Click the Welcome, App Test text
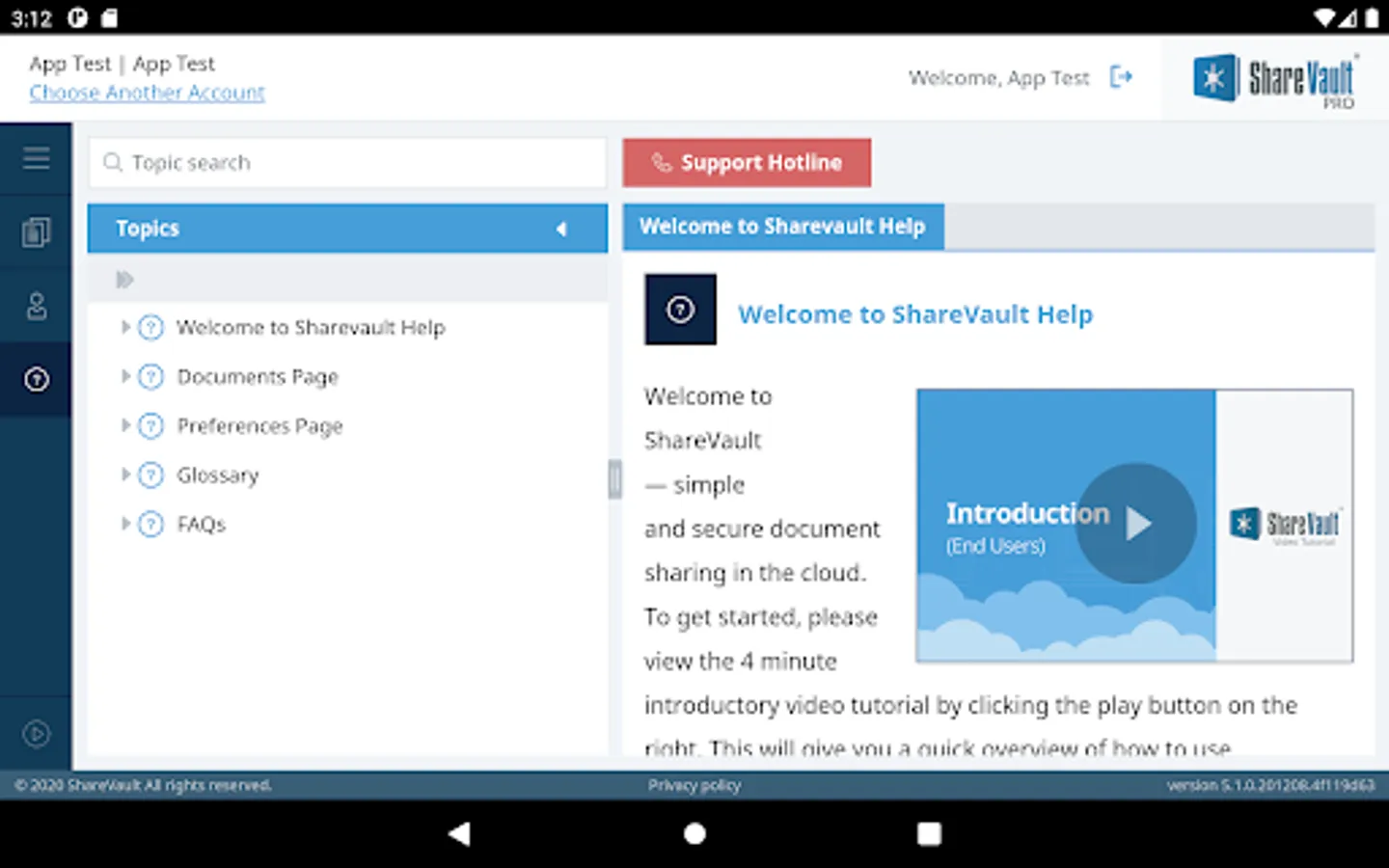 [998, 77]
